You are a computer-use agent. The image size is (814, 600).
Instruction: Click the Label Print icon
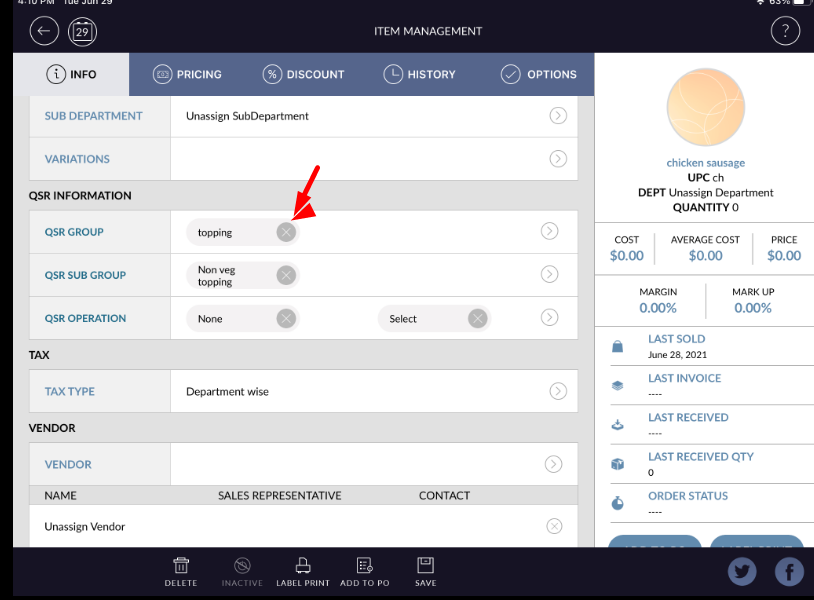coord(303,571)
